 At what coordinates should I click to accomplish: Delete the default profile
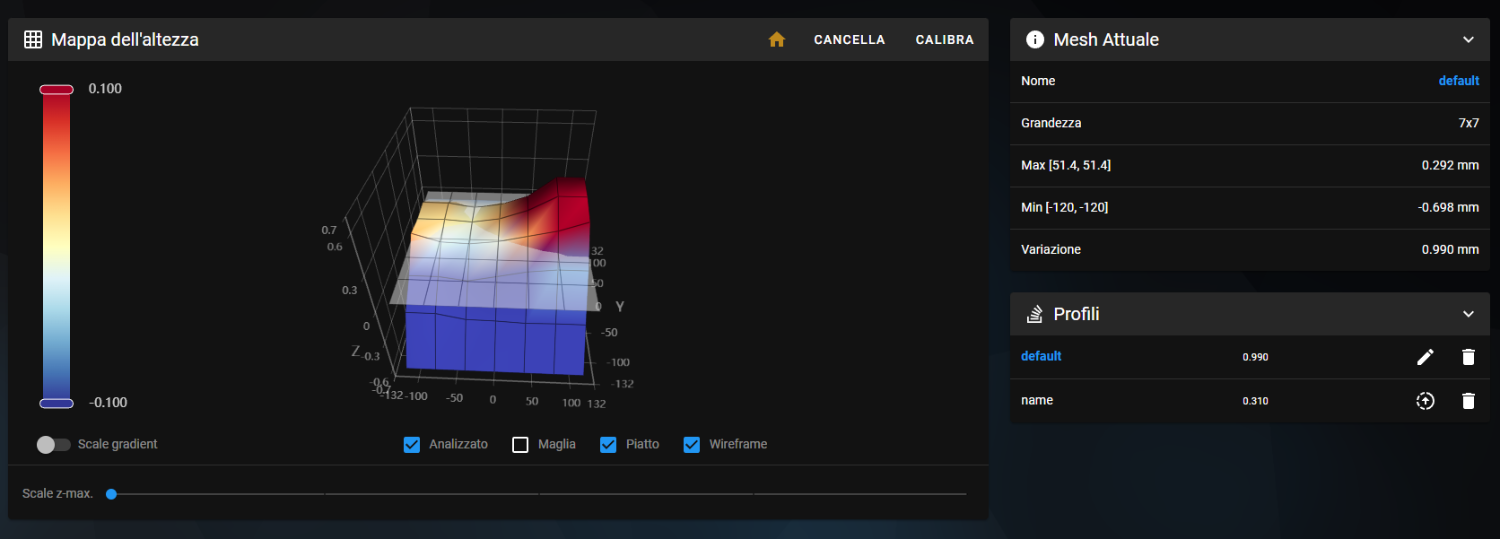(x=1467, y=357)
